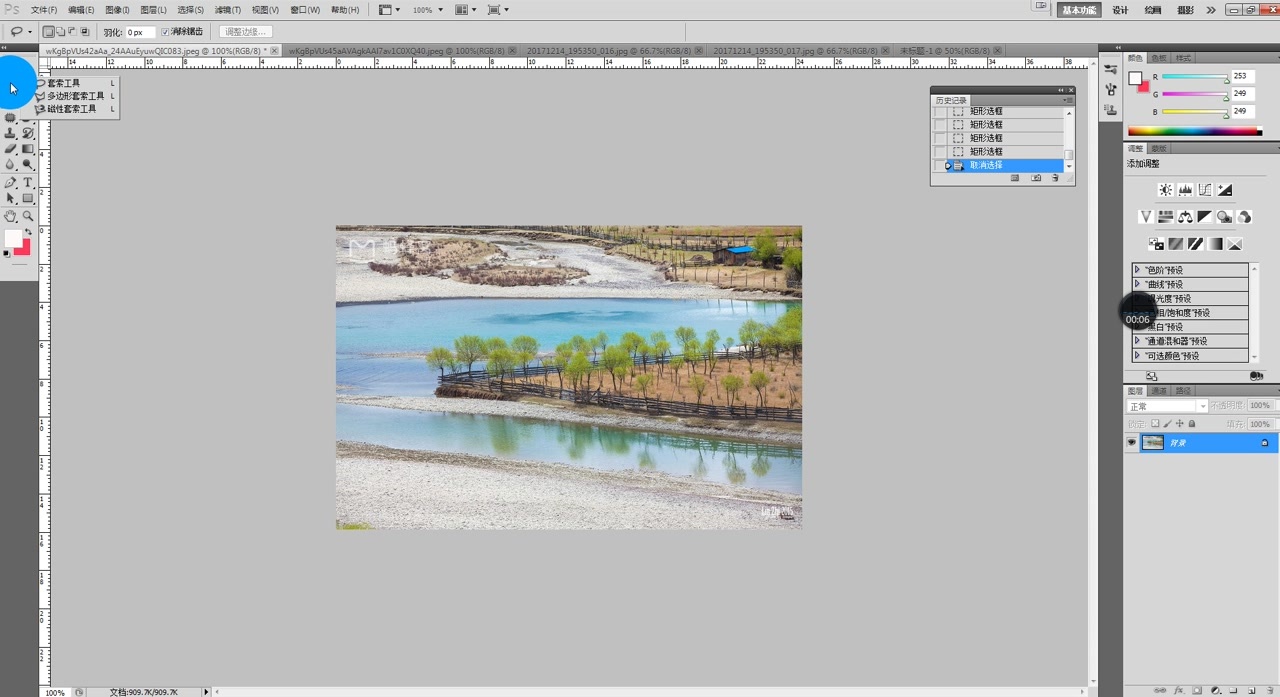1280x697 pixels.
Task: Select the Lasso tool (套索工具) flyout entry
Action: click(77, 83)
